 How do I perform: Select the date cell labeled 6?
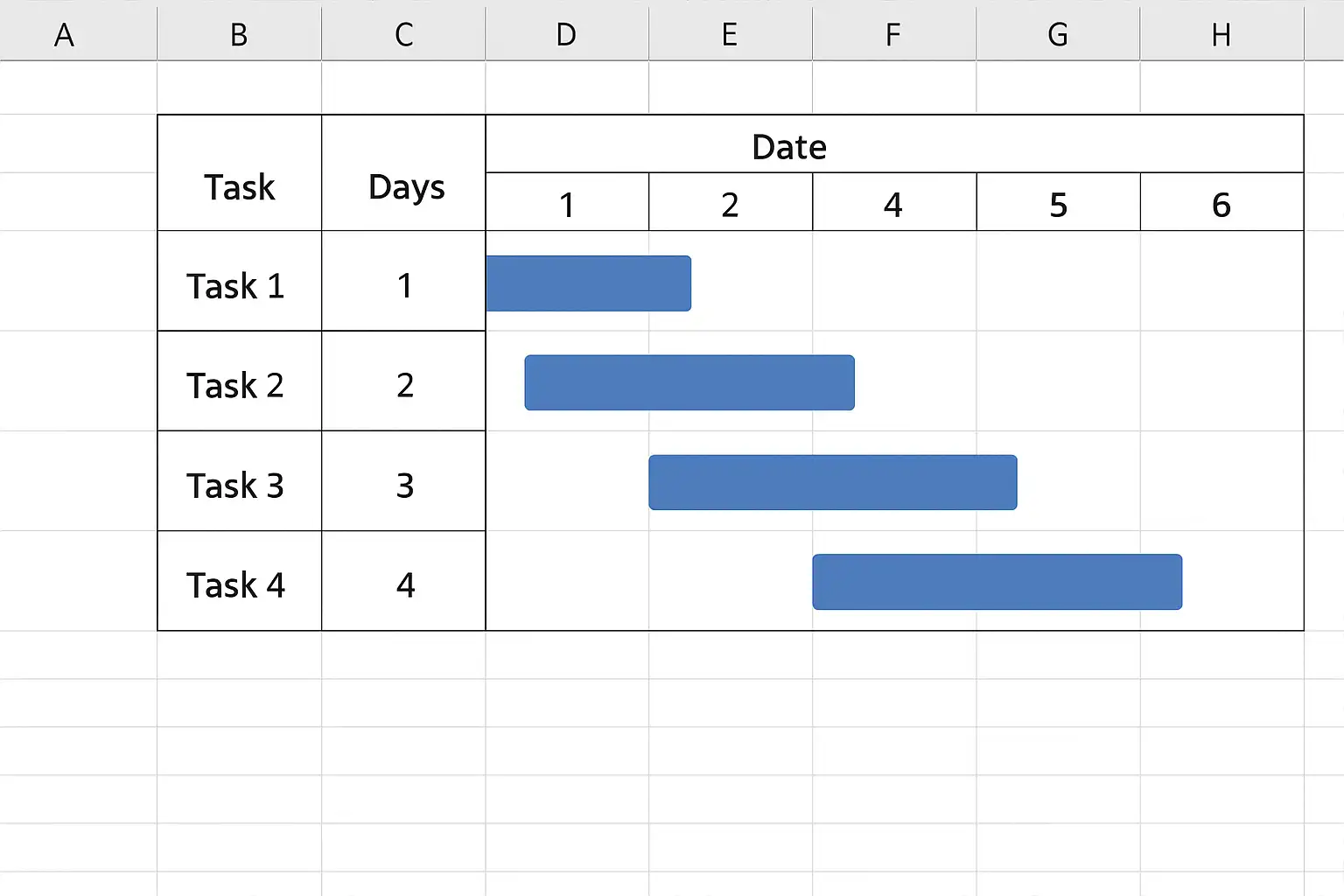(1221, 204)
